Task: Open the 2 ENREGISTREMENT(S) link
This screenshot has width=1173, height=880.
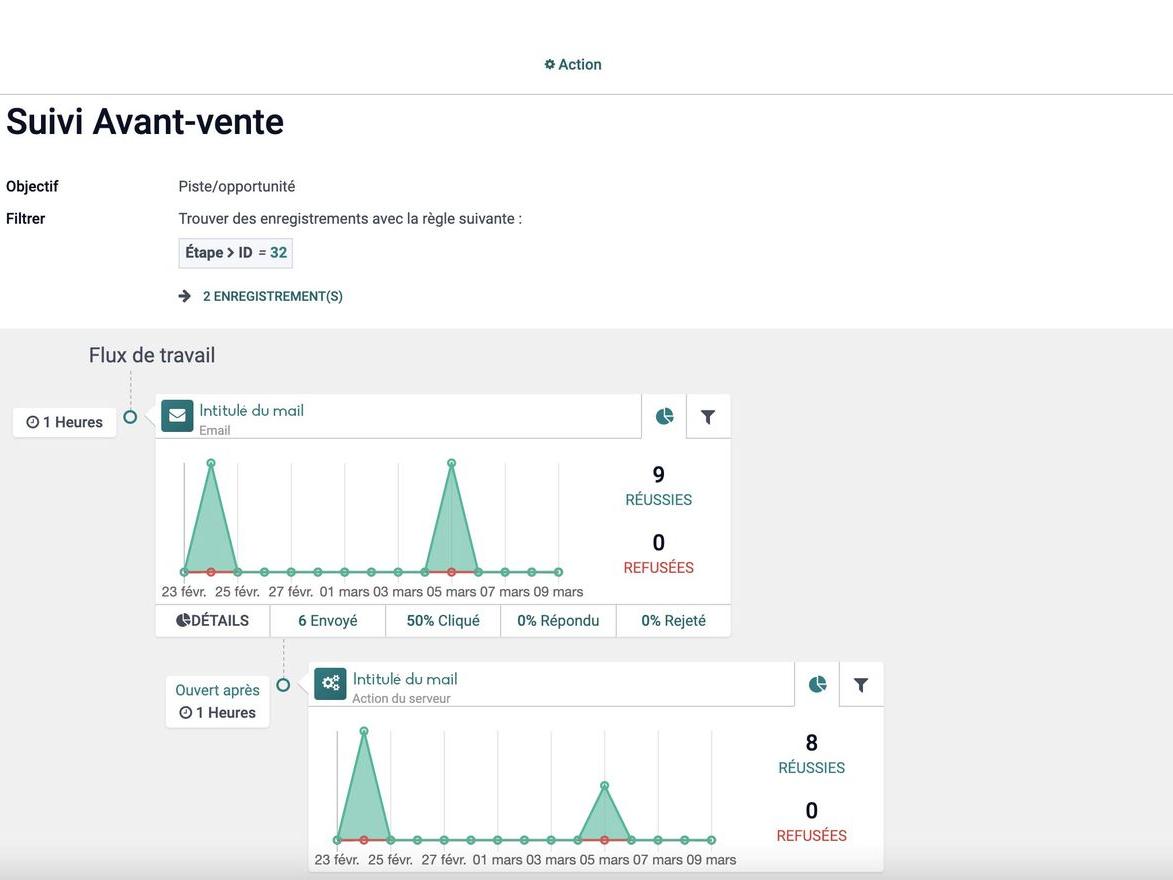Action: 272,294
